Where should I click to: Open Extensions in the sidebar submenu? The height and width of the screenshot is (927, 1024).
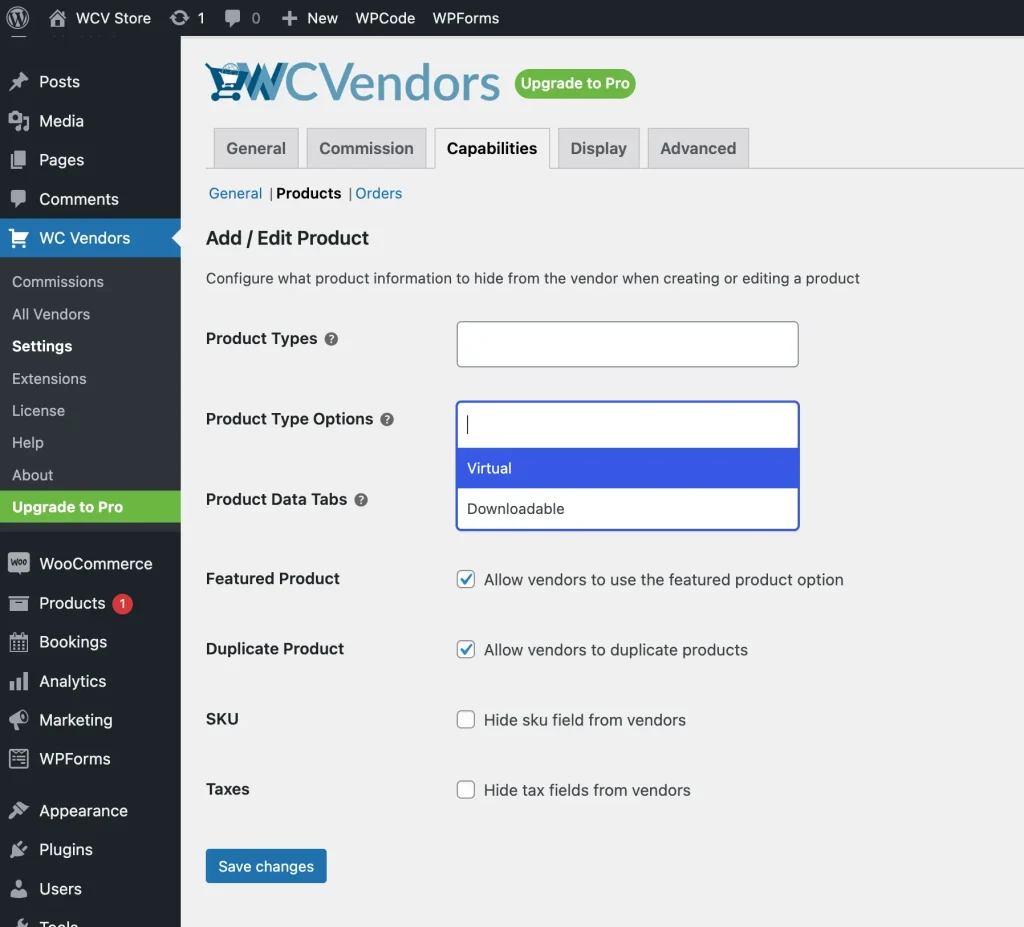pyautogui.click(x=49, y=379)
